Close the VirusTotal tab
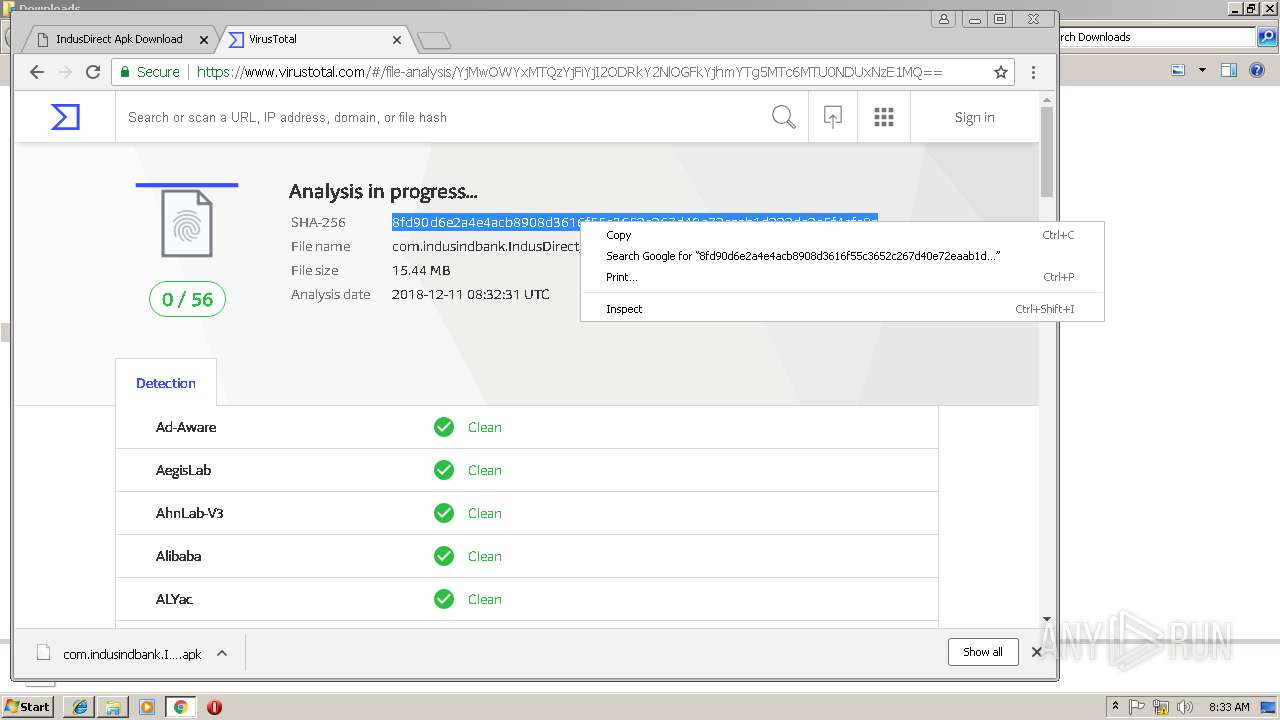The height and width of the screenshot is (720, 1280). point(397,40)
